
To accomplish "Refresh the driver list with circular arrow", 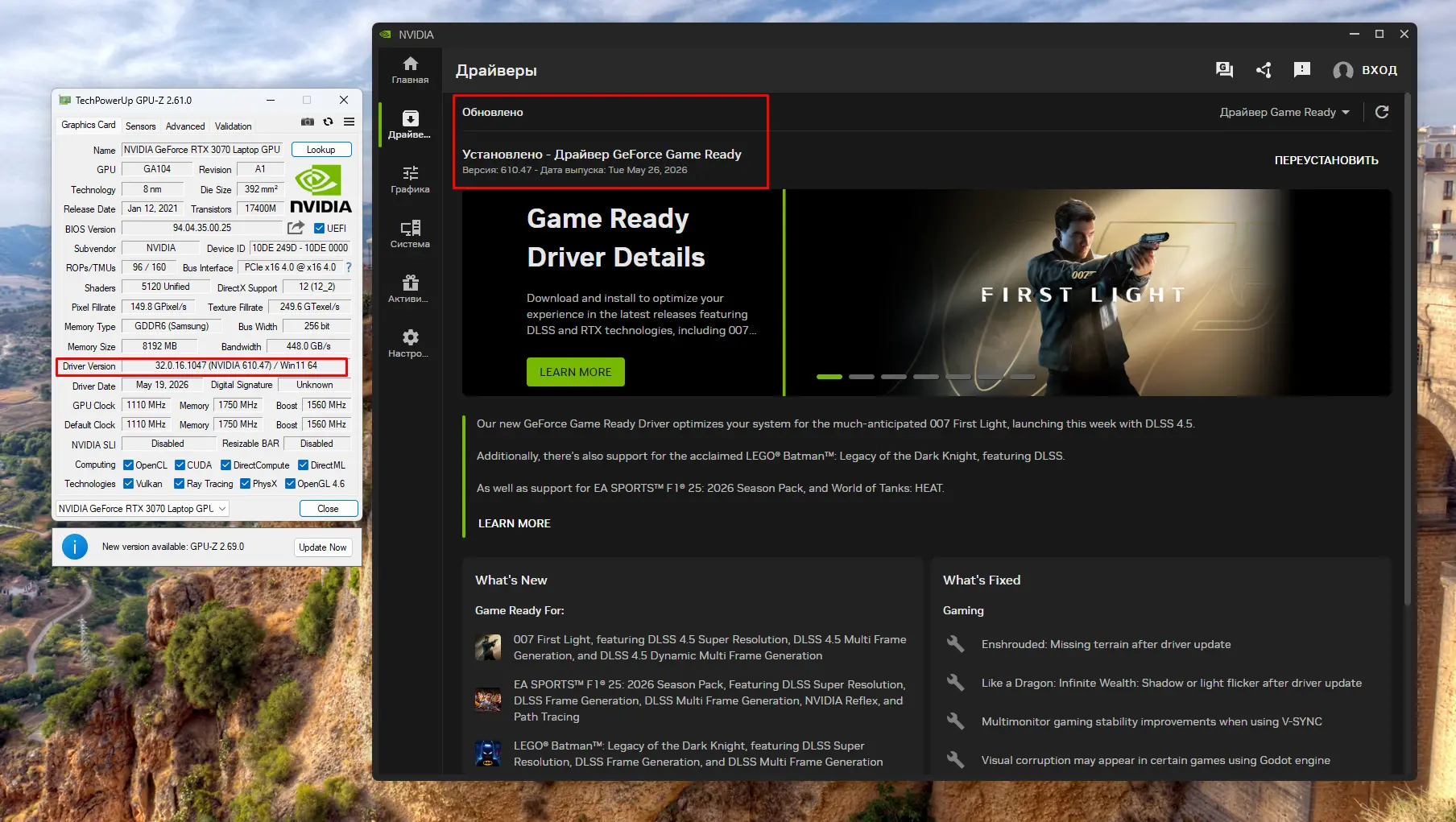I will (1382, 112).
